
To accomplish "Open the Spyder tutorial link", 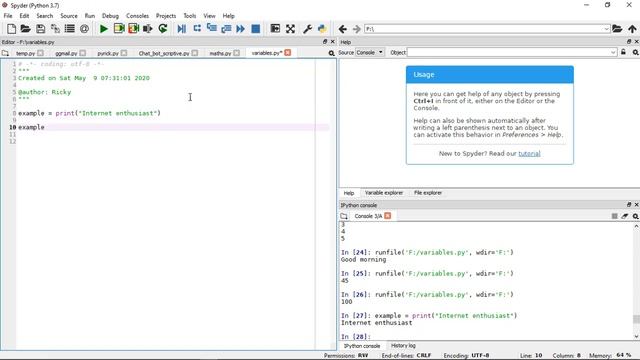I will click(x=529, y=153).
